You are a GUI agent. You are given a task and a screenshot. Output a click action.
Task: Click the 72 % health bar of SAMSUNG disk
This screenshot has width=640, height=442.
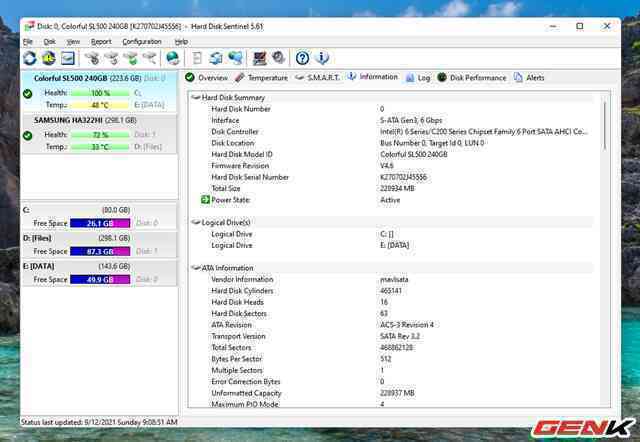(100, 135)
